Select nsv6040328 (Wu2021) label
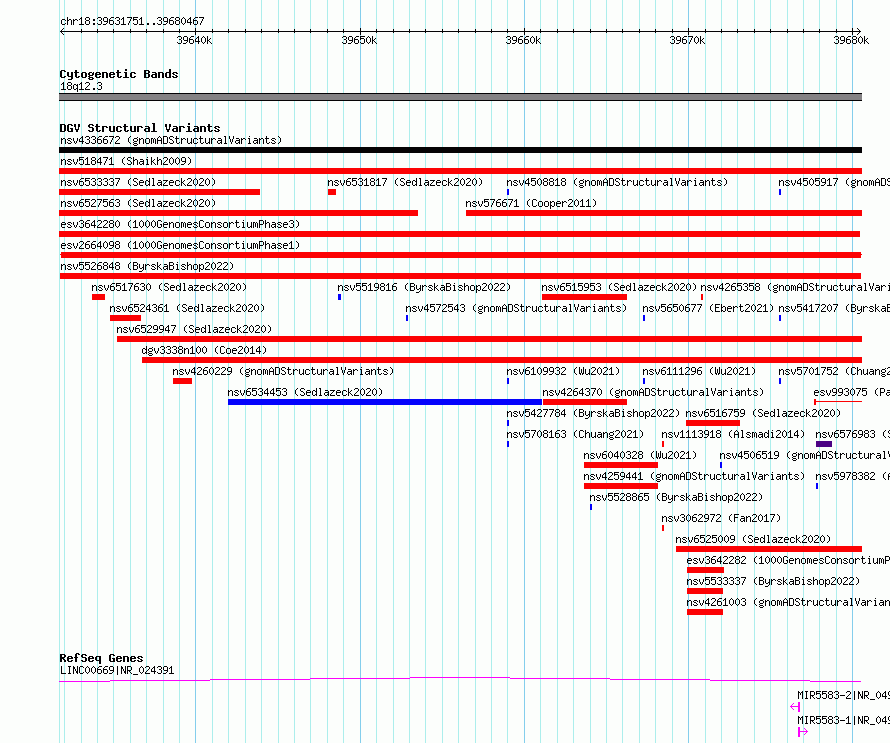The height and width of the screenshot is (743, 890). [x=640, y=455]
